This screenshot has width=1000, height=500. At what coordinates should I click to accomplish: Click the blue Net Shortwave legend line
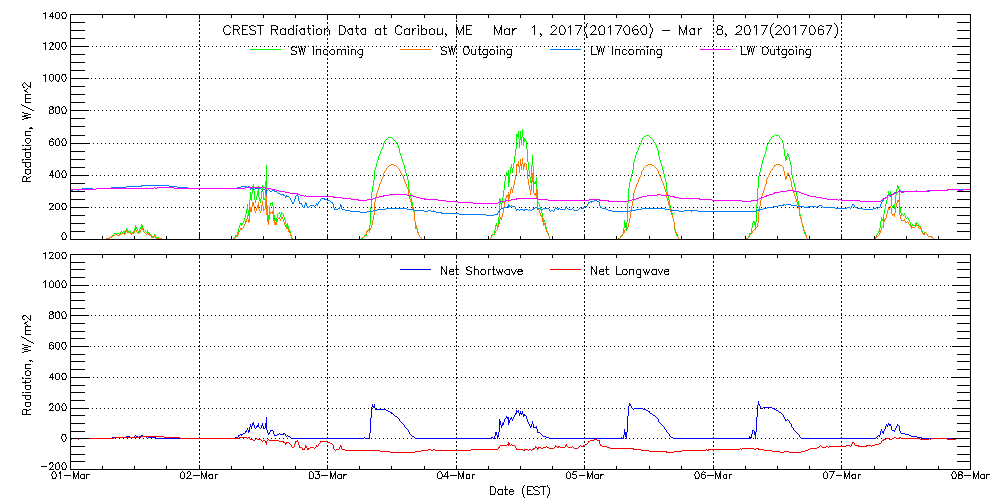point(416,270)
